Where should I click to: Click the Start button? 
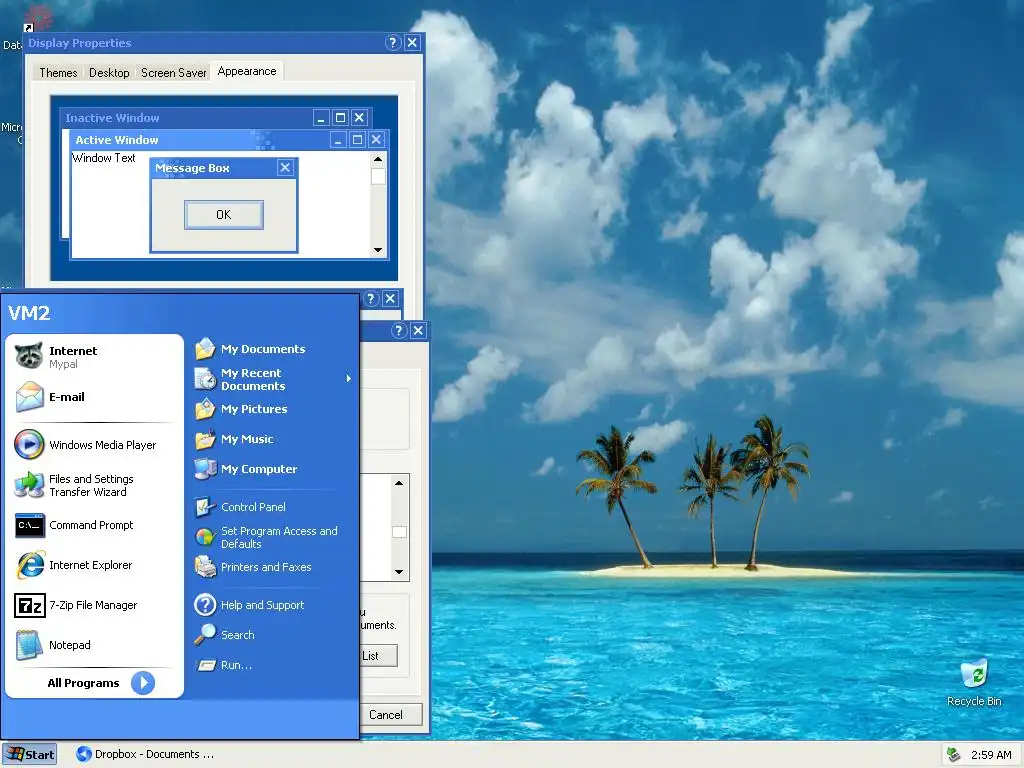[30, 754]
